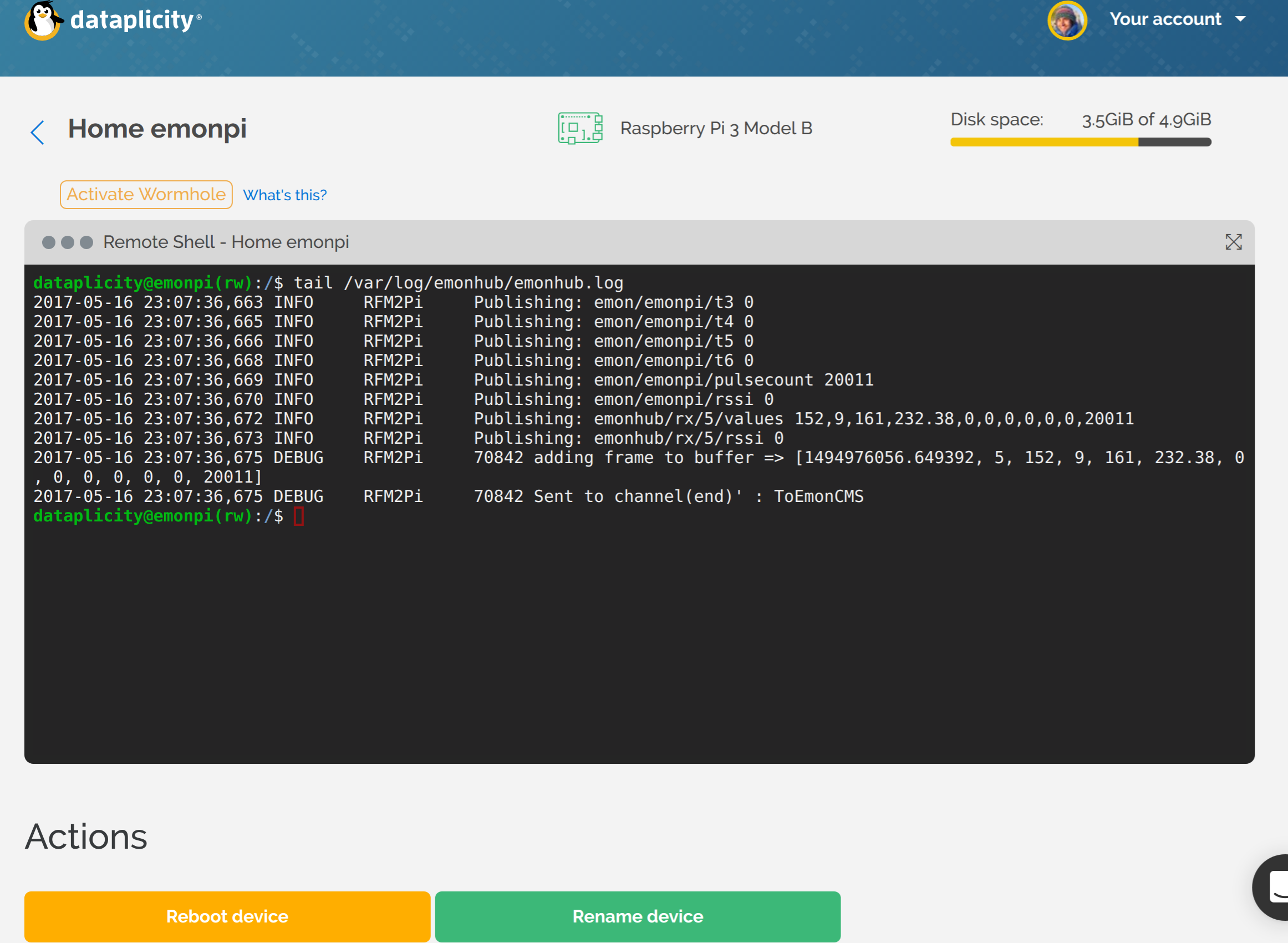
Task: Expand the remote shell to fullscreen
Action: (1233, 242)
